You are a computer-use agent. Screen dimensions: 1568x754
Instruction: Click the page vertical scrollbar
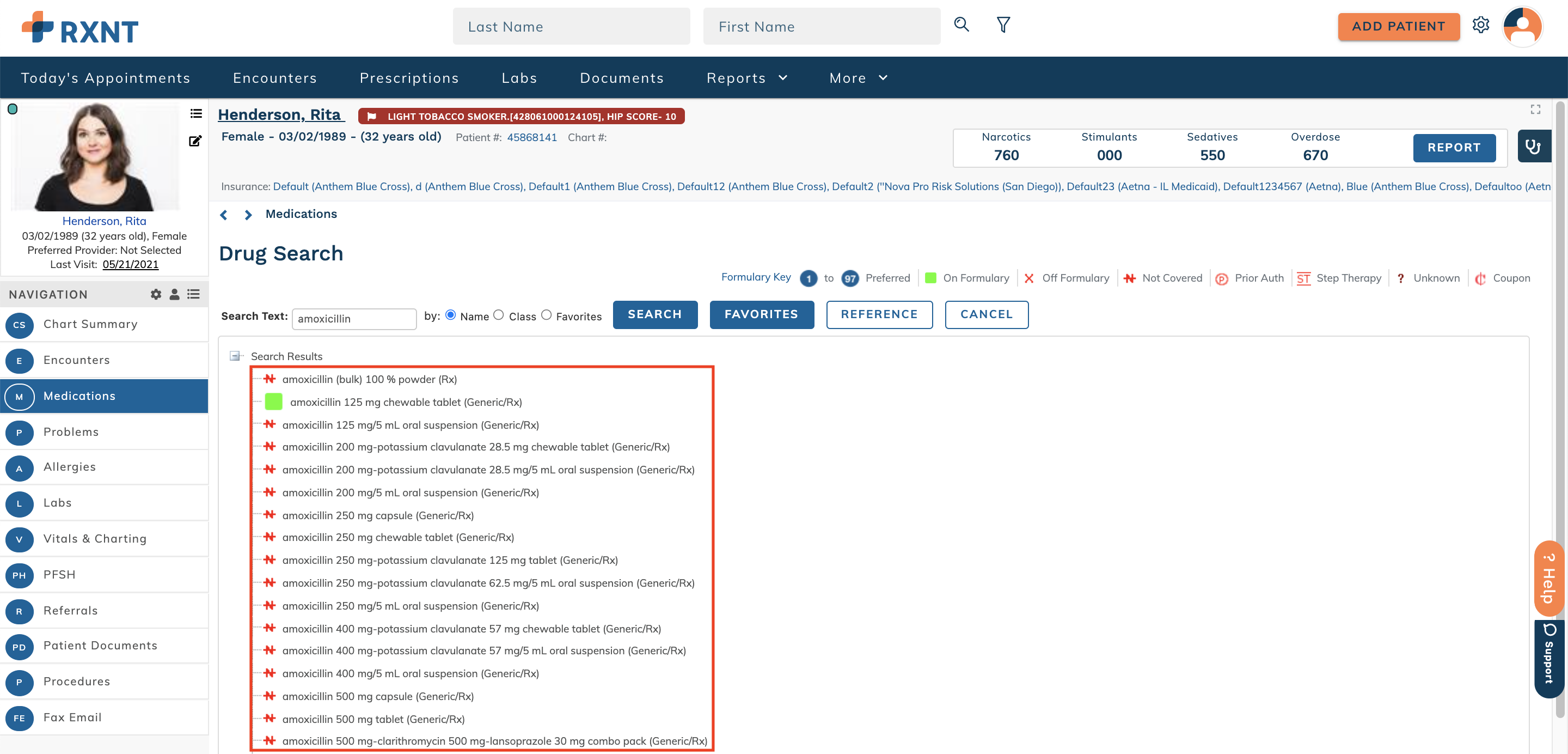tap(1559, 408)
